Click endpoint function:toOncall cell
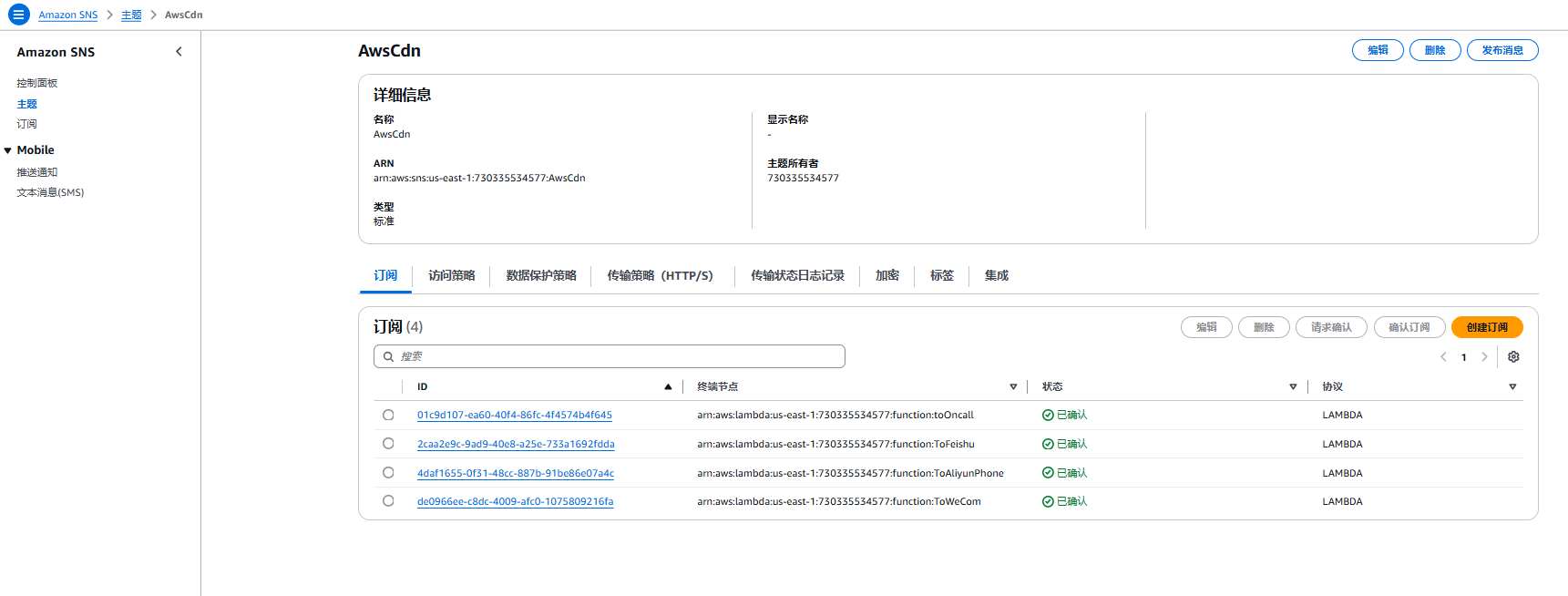 (835, 415)
